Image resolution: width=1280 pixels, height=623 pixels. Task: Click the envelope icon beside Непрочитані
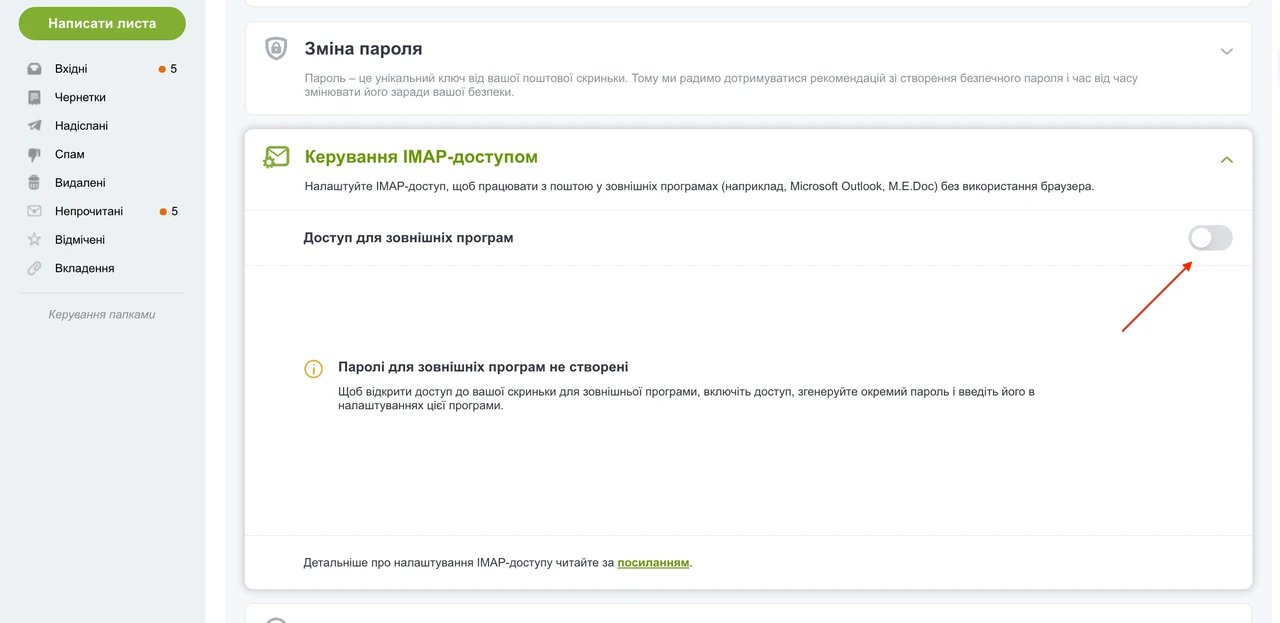34,211
